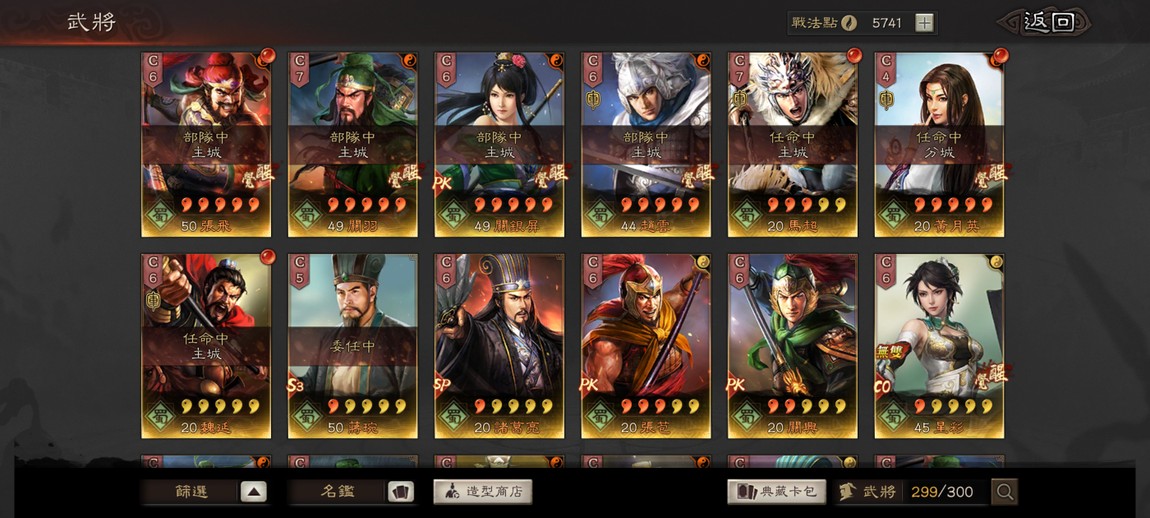Click the card icon beside 名鑑
The width and height of the screenshot is (1150, 518).
click(x=400, y=492)
